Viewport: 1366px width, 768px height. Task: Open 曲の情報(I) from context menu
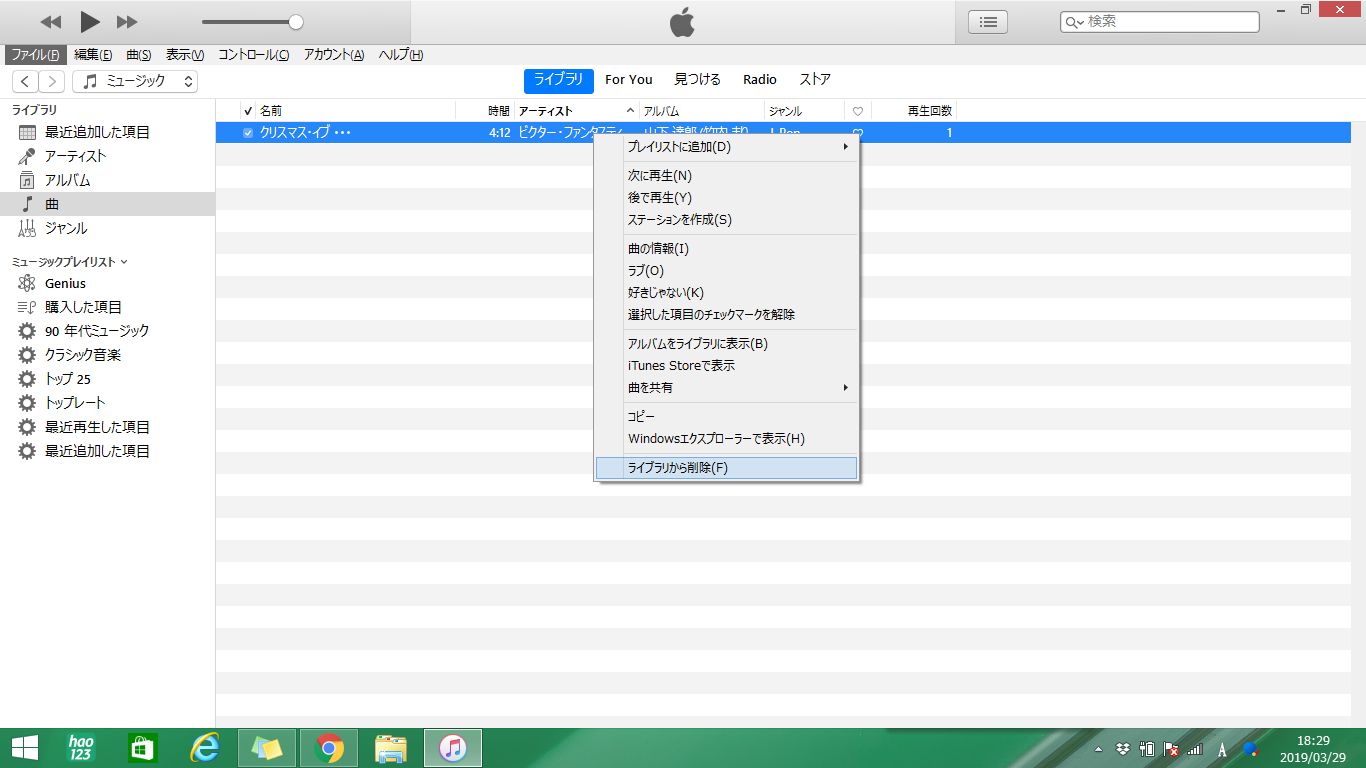click(x=727, y=249)
